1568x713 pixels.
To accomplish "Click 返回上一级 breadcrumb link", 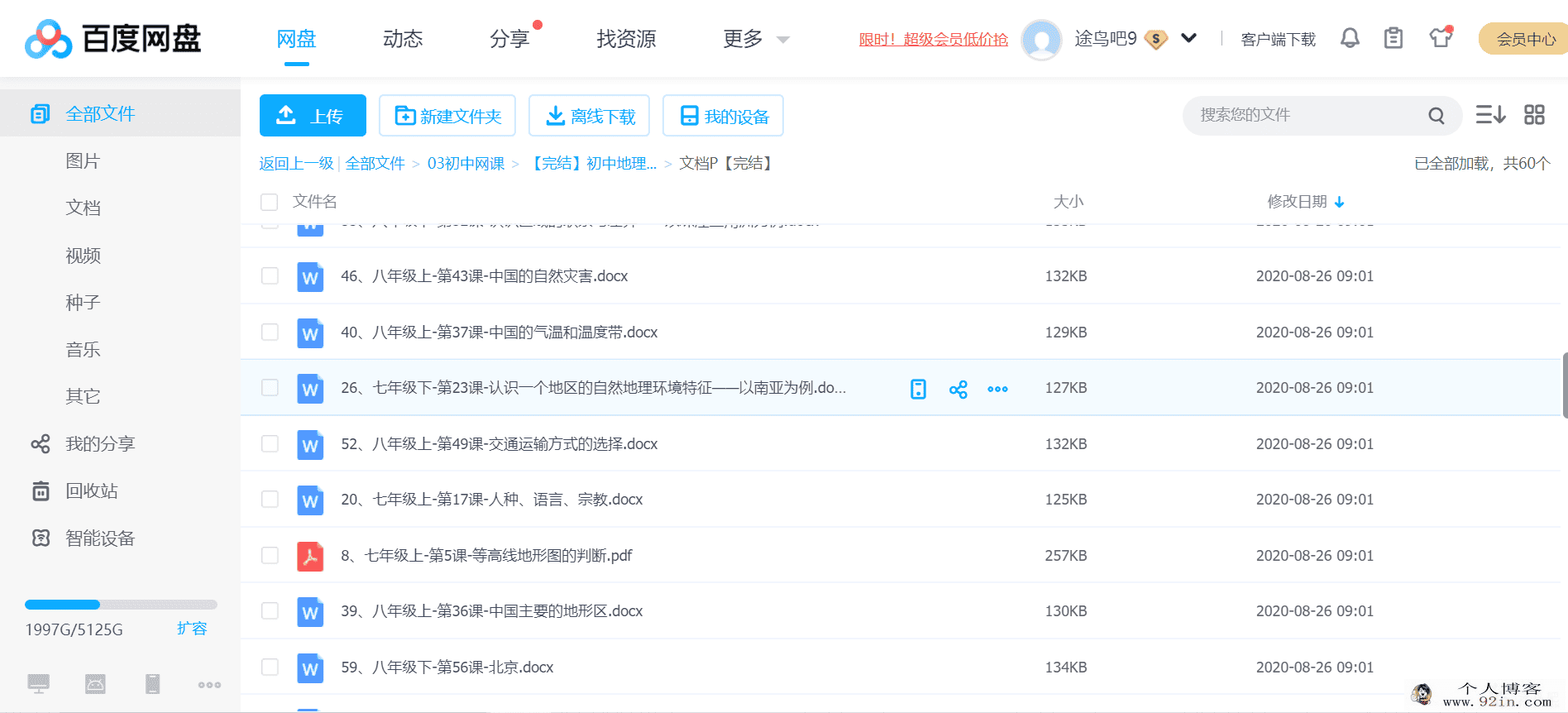I will click(x=296, y=163).
